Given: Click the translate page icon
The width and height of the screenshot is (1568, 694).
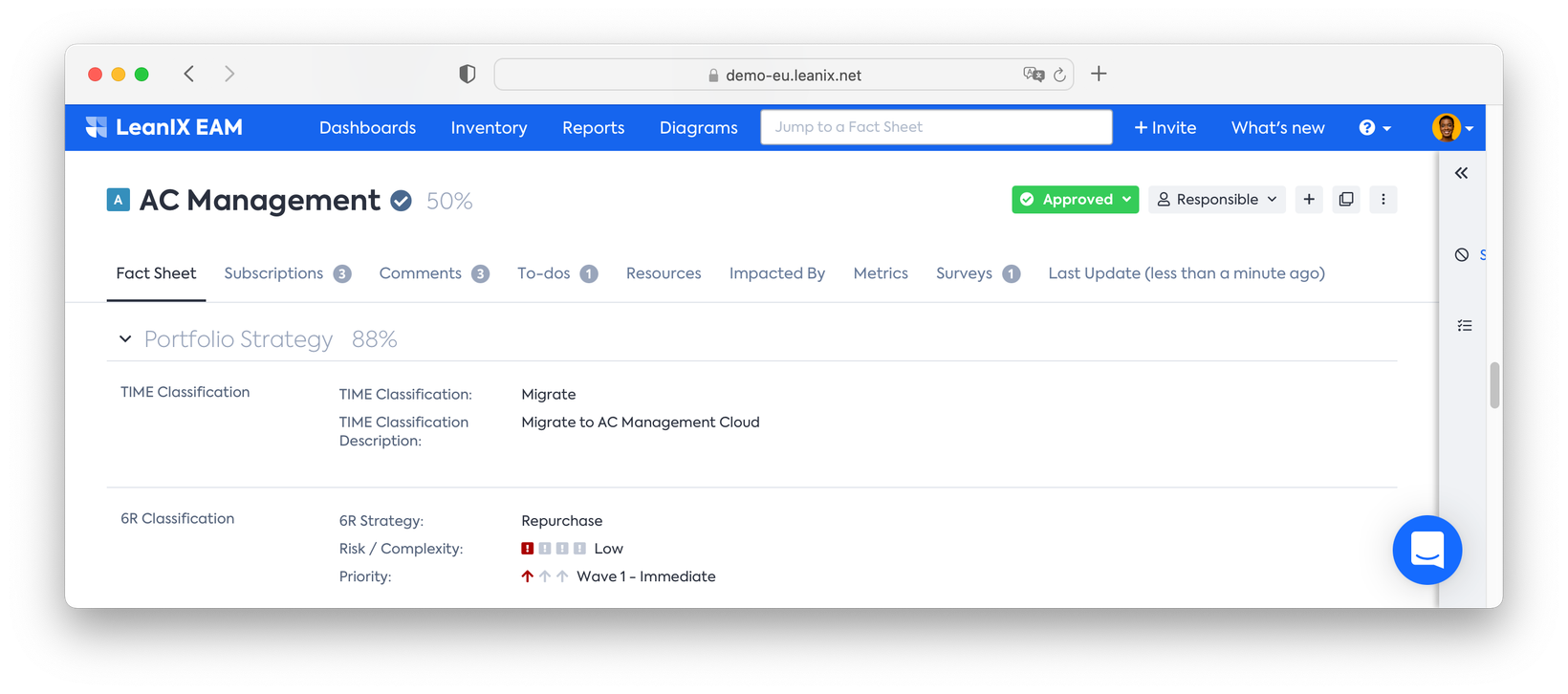Looking at the screenshot, I should (x=1034, y=75).
